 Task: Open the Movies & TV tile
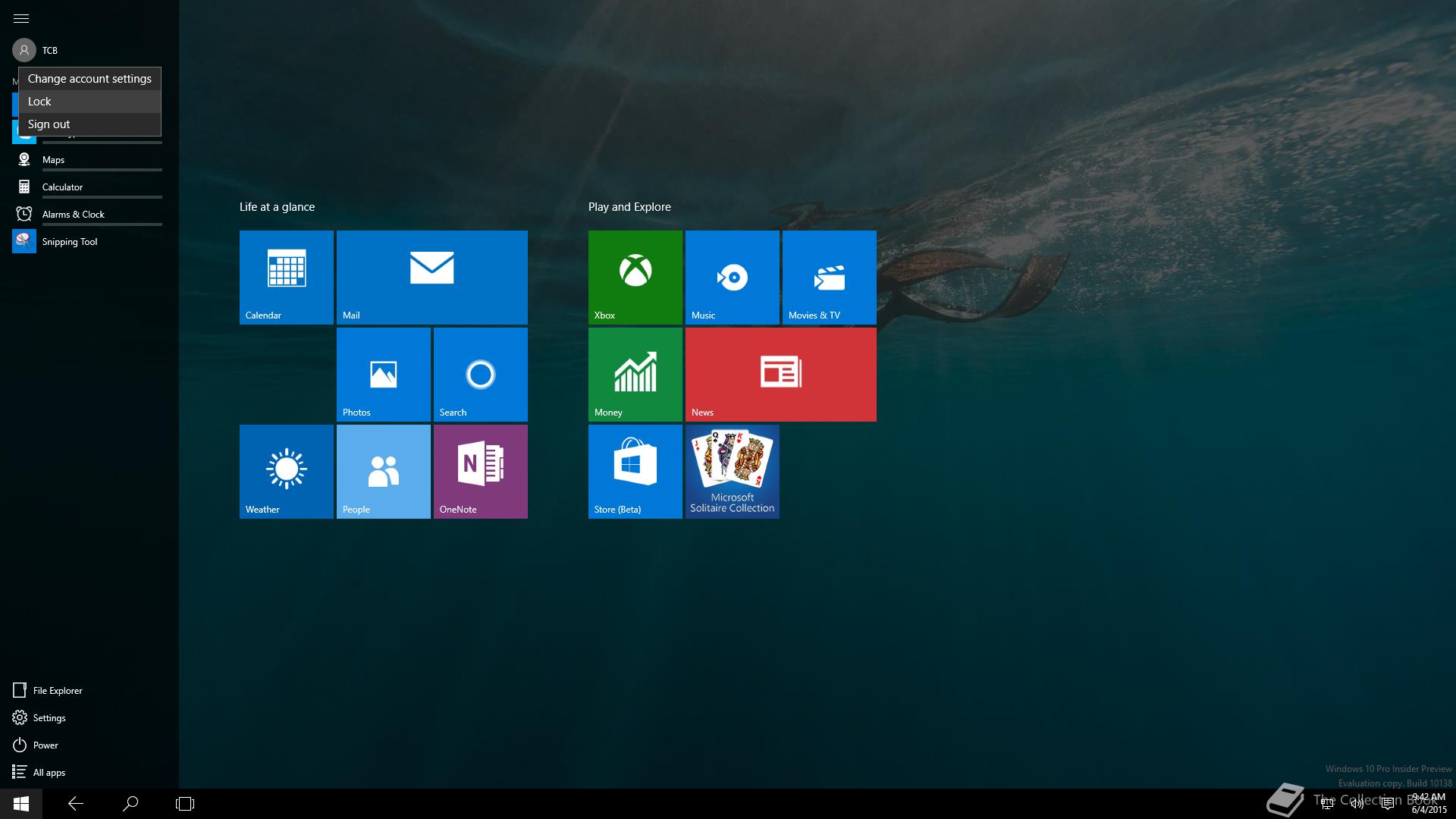coord(829,278)
